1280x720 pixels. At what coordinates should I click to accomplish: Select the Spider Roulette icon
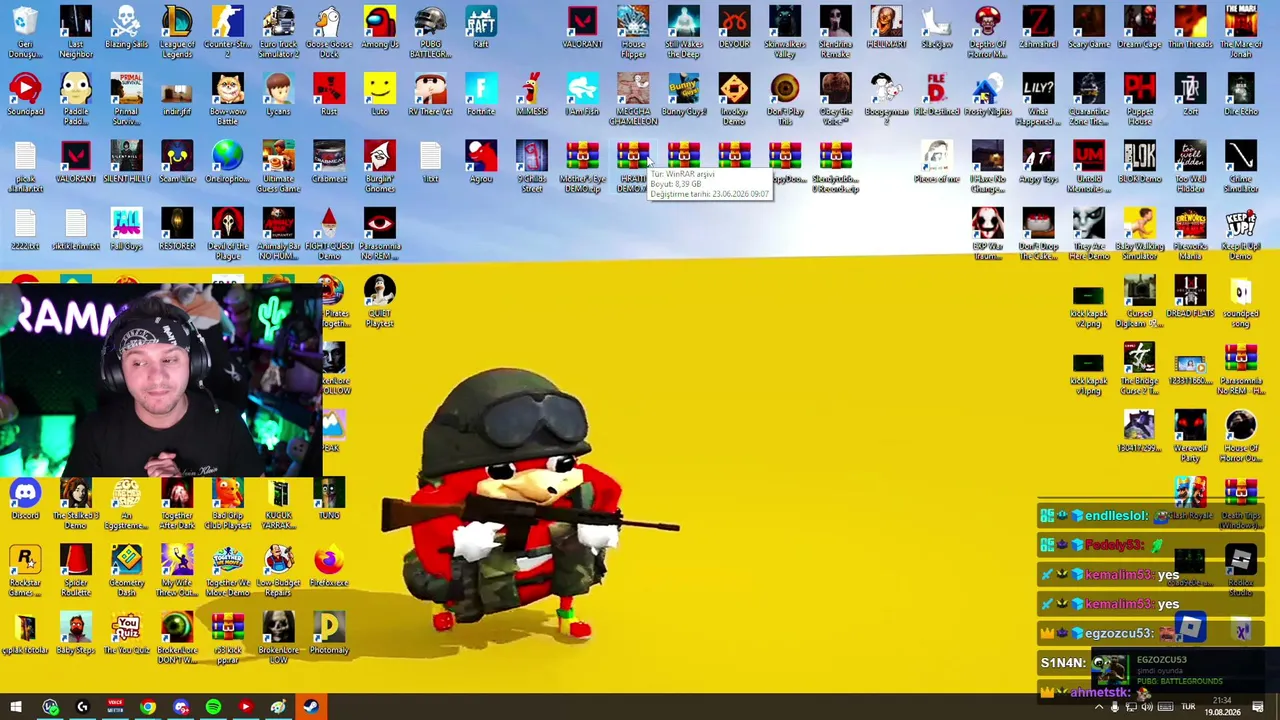(75, 571)
